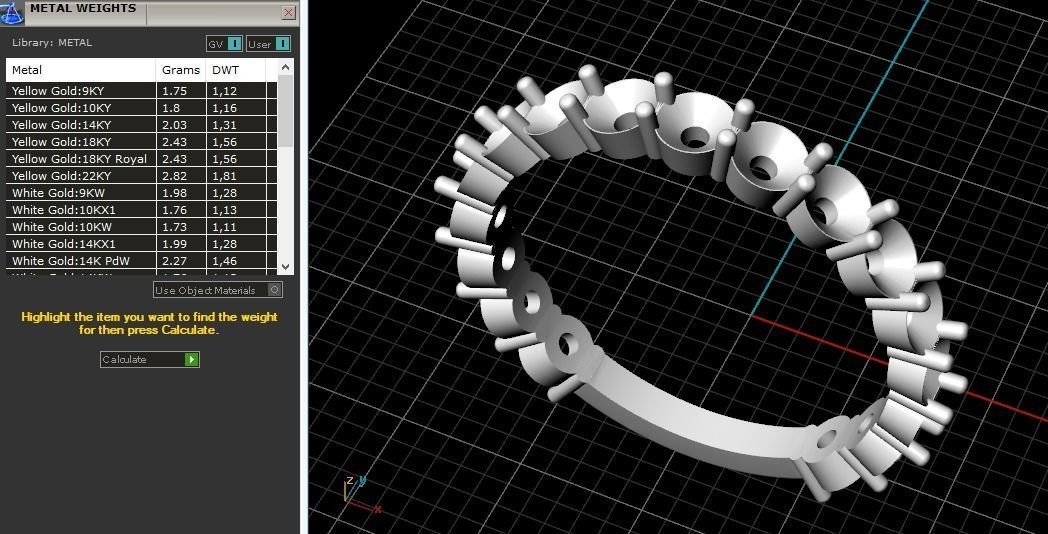Sort by the Grams column header

pos(181,70)
